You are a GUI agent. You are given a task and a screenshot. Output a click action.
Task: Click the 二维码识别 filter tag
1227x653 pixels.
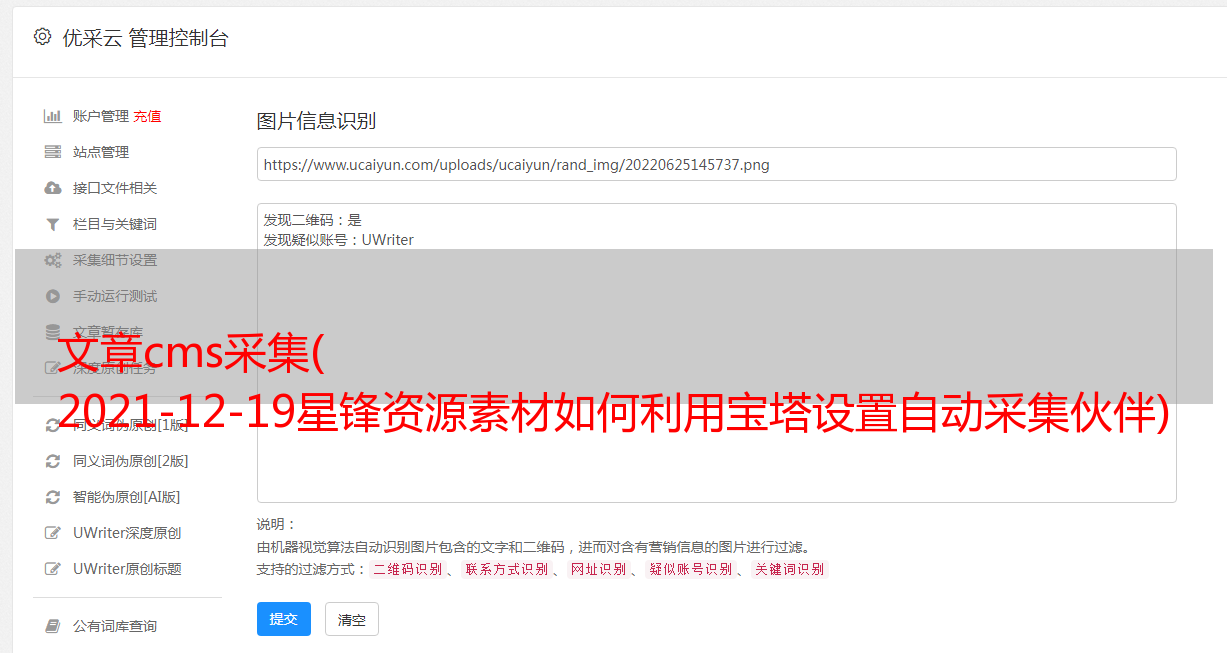tap(407, 569)
